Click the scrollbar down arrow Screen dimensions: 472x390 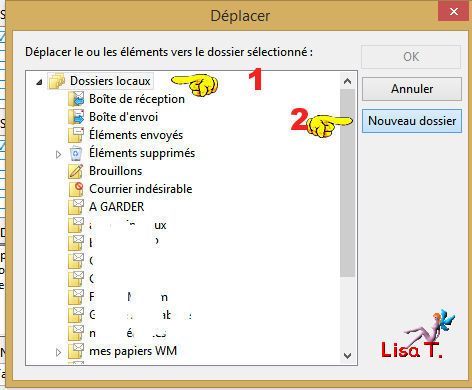pos(347,356)
